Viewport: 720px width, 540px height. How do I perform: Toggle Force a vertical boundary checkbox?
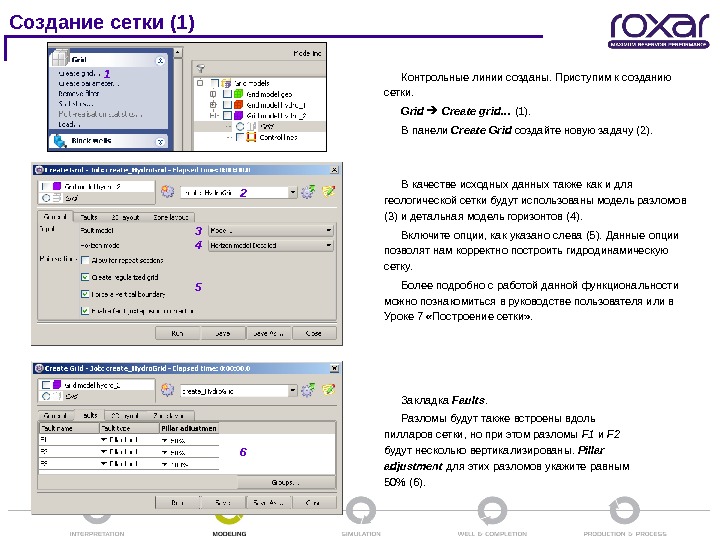tap(85, 294)
